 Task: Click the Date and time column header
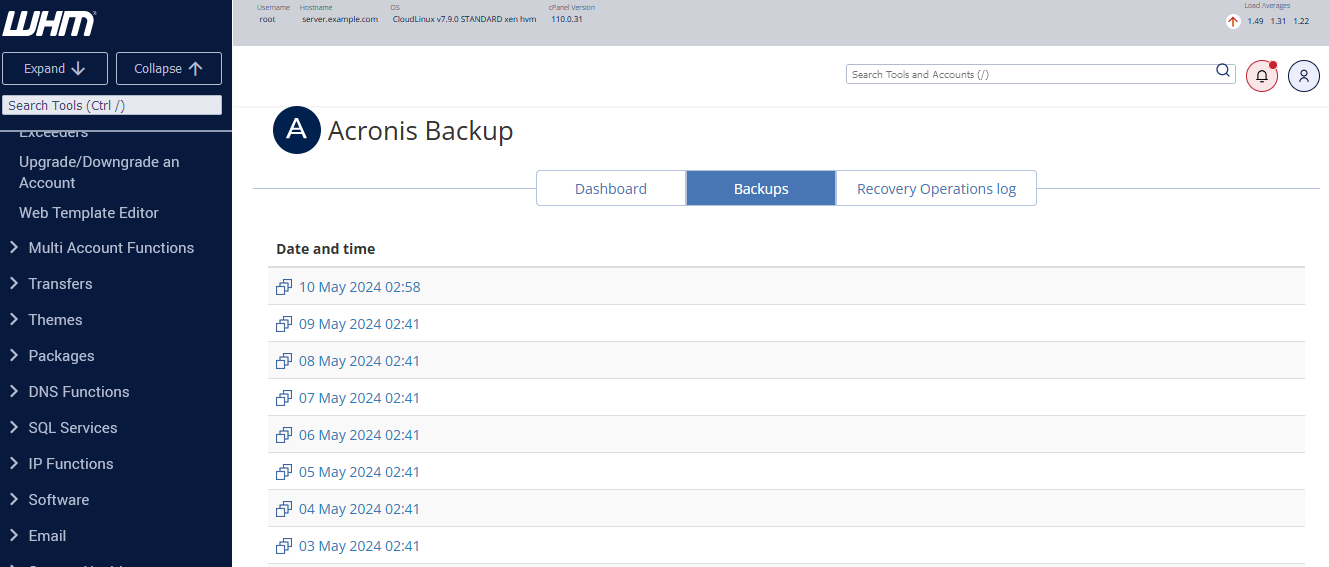[x=326, y=249]
